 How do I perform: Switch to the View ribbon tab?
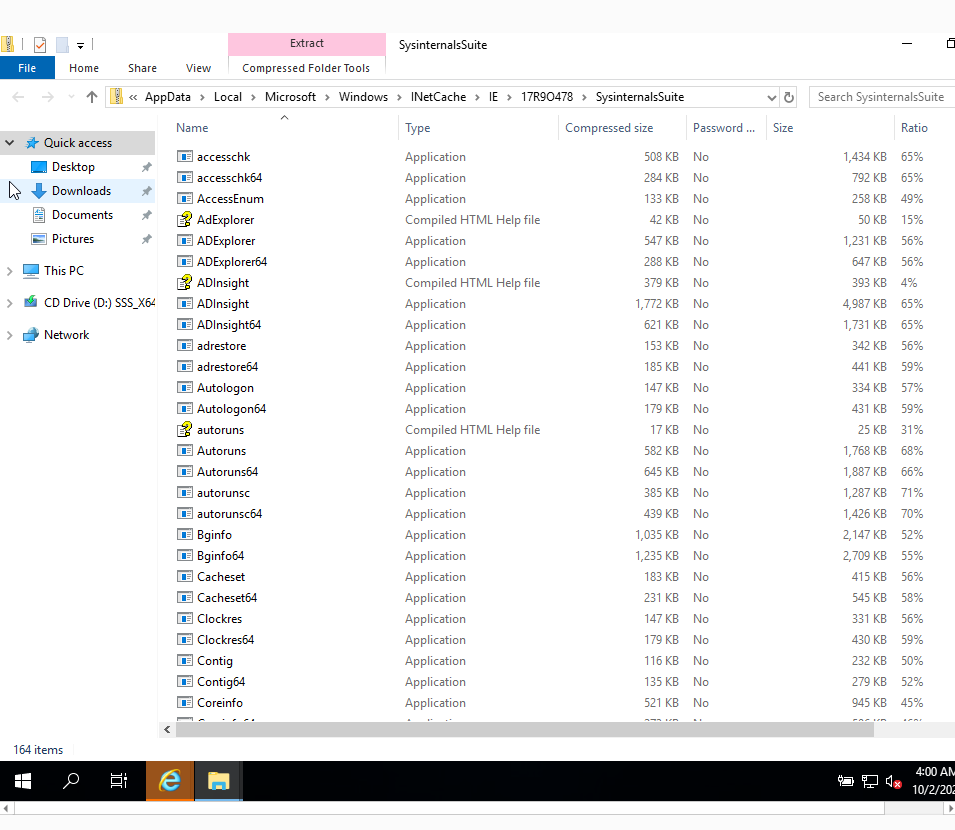click(x=198, y=68)
